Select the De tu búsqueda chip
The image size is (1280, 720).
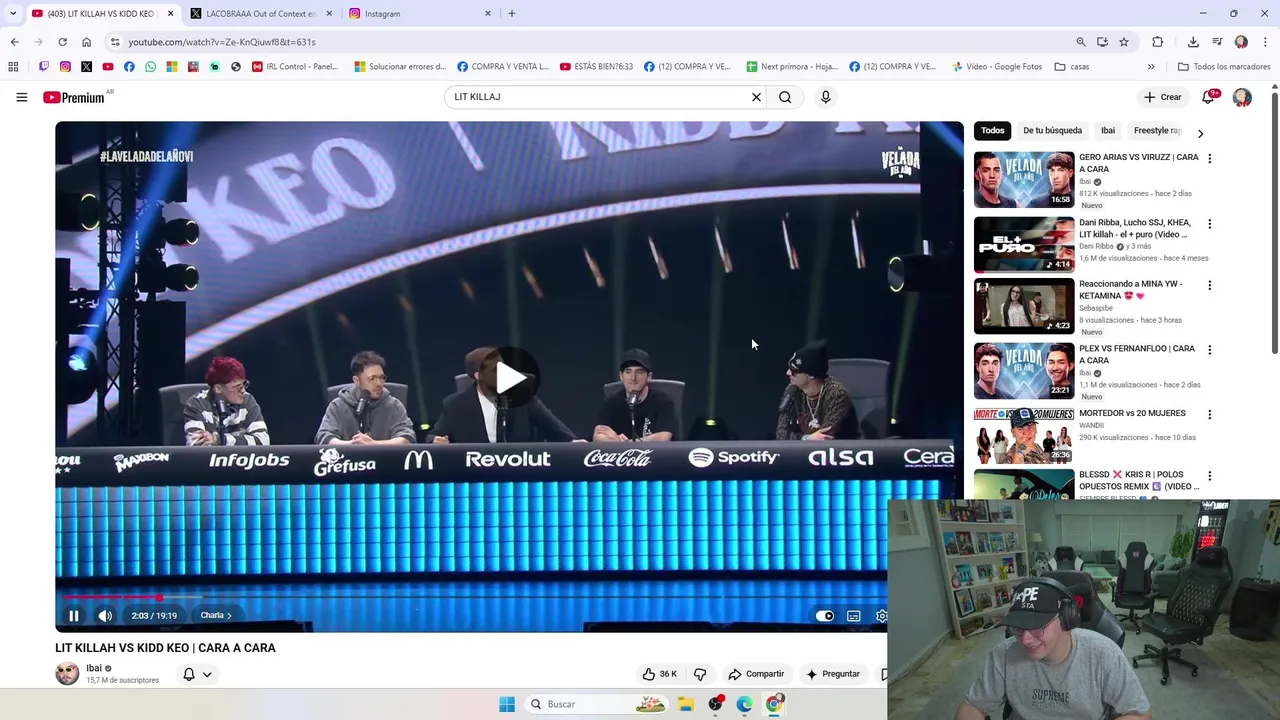click(x=1052, y=130)
